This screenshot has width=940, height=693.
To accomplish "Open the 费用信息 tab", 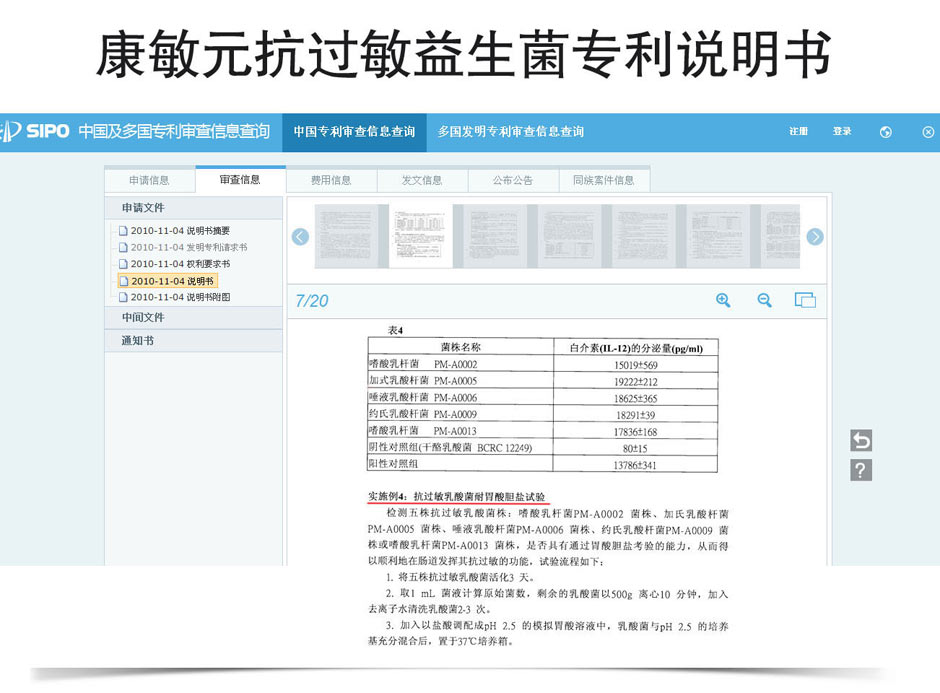I will click(331, 180).
